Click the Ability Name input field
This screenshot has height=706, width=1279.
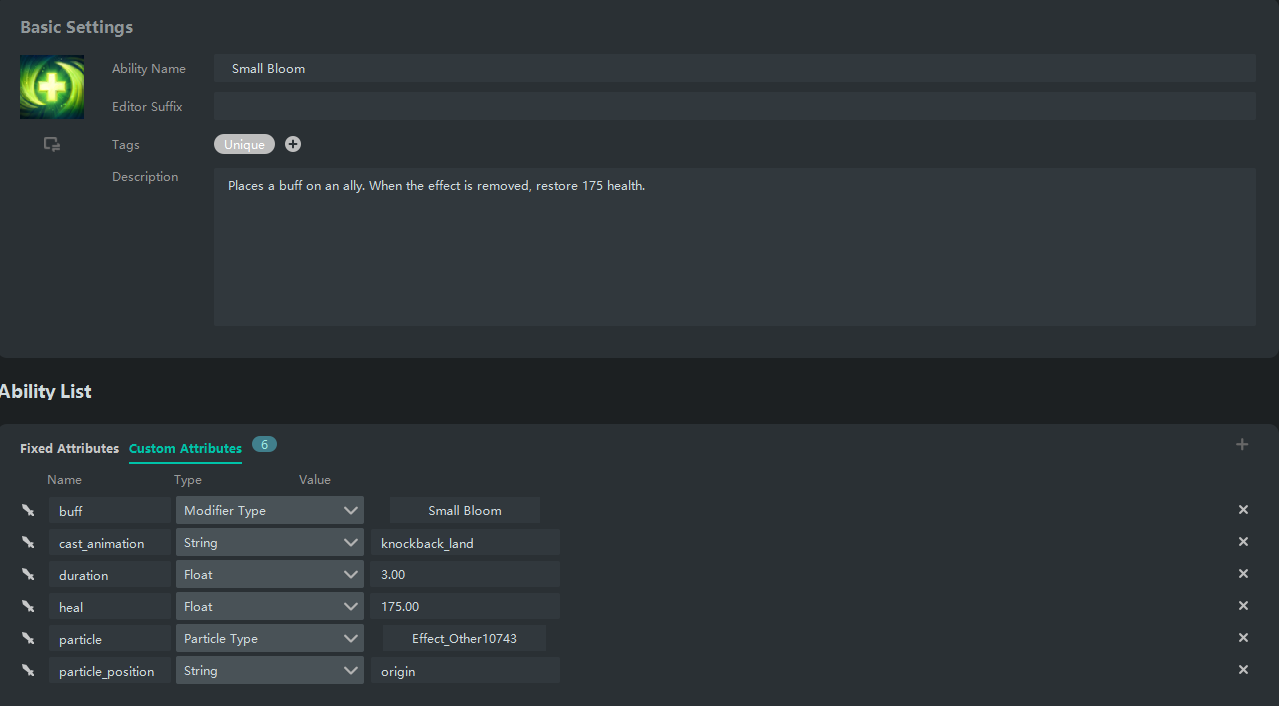pos(734,69)
